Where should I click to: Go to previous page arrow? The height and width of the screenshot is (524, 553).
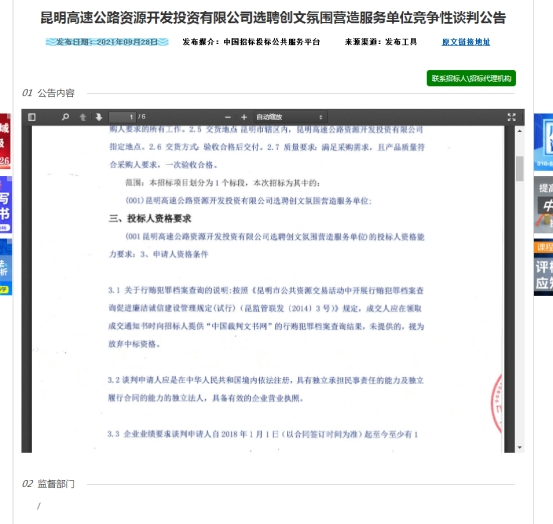(x=83, y=117)
